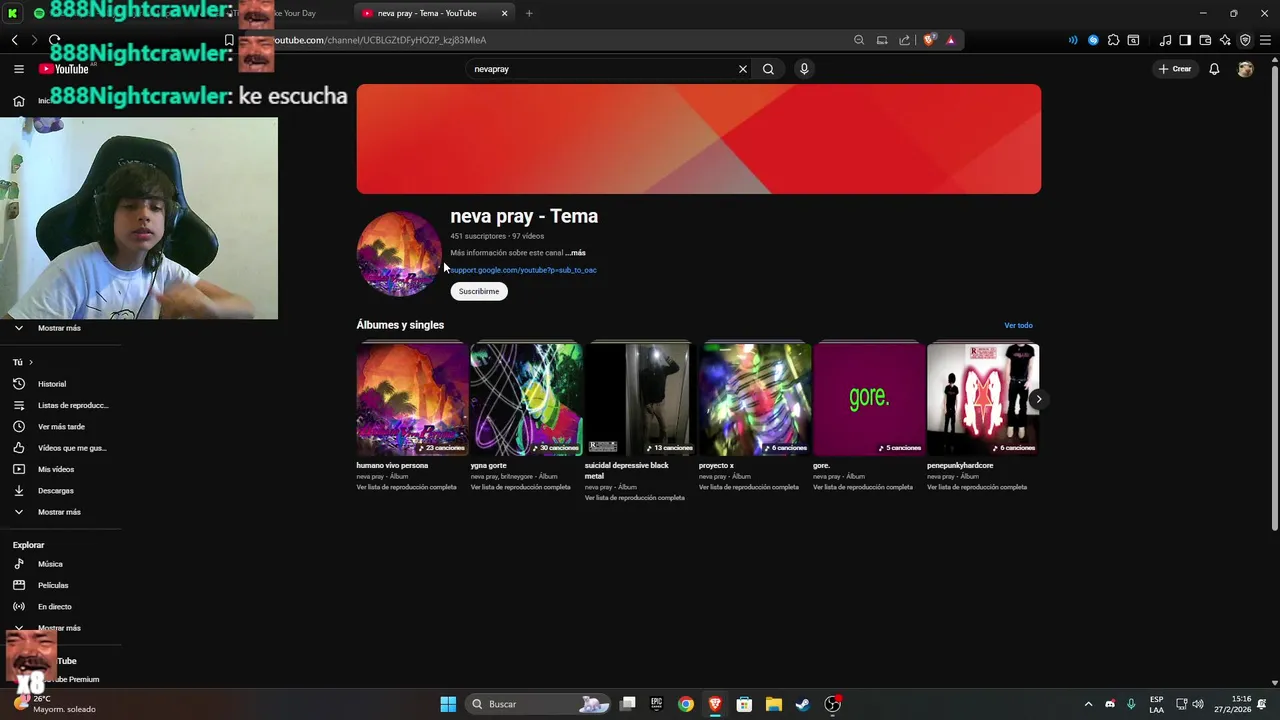Open YouTube notifications bell
Image resolution: width=1280 pixels, height=720 pixels.
1214,69
